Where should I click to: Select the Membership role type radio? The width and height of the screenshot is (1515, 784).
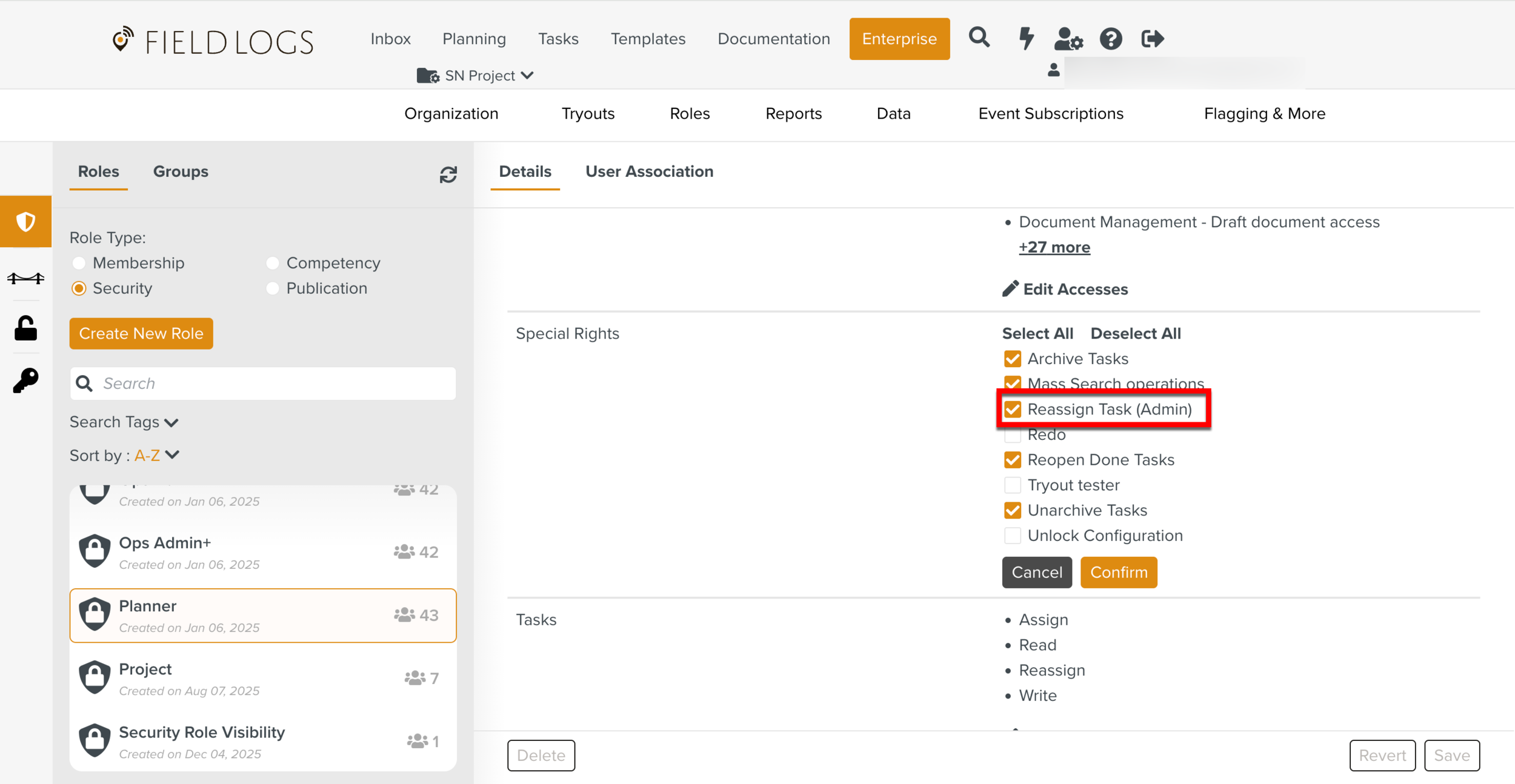(x=79, y=263)
